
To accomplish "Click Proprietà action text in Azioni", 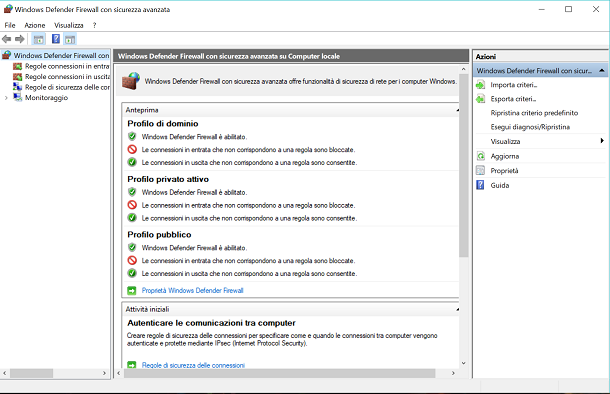I will pos(504,170).
